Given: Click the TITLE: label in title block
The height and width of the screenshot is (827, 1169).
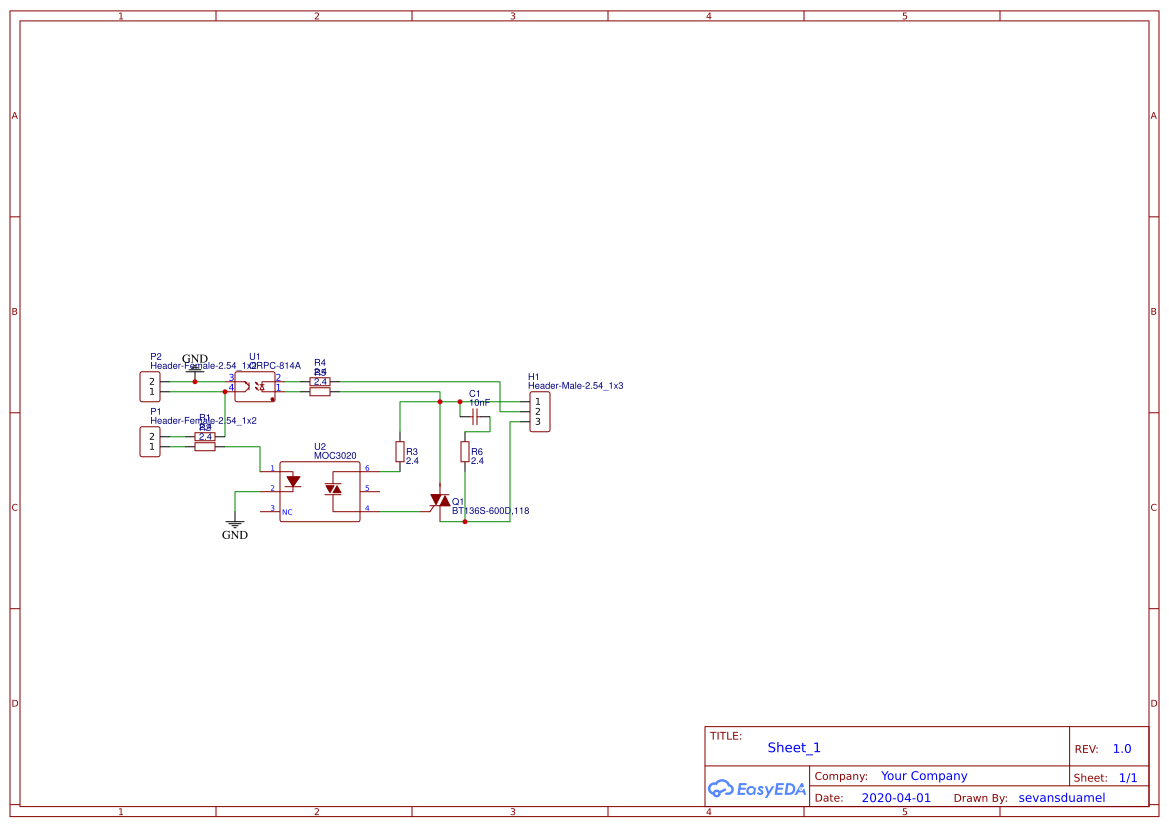Looking at the screenshot, I should pos(725,736).
